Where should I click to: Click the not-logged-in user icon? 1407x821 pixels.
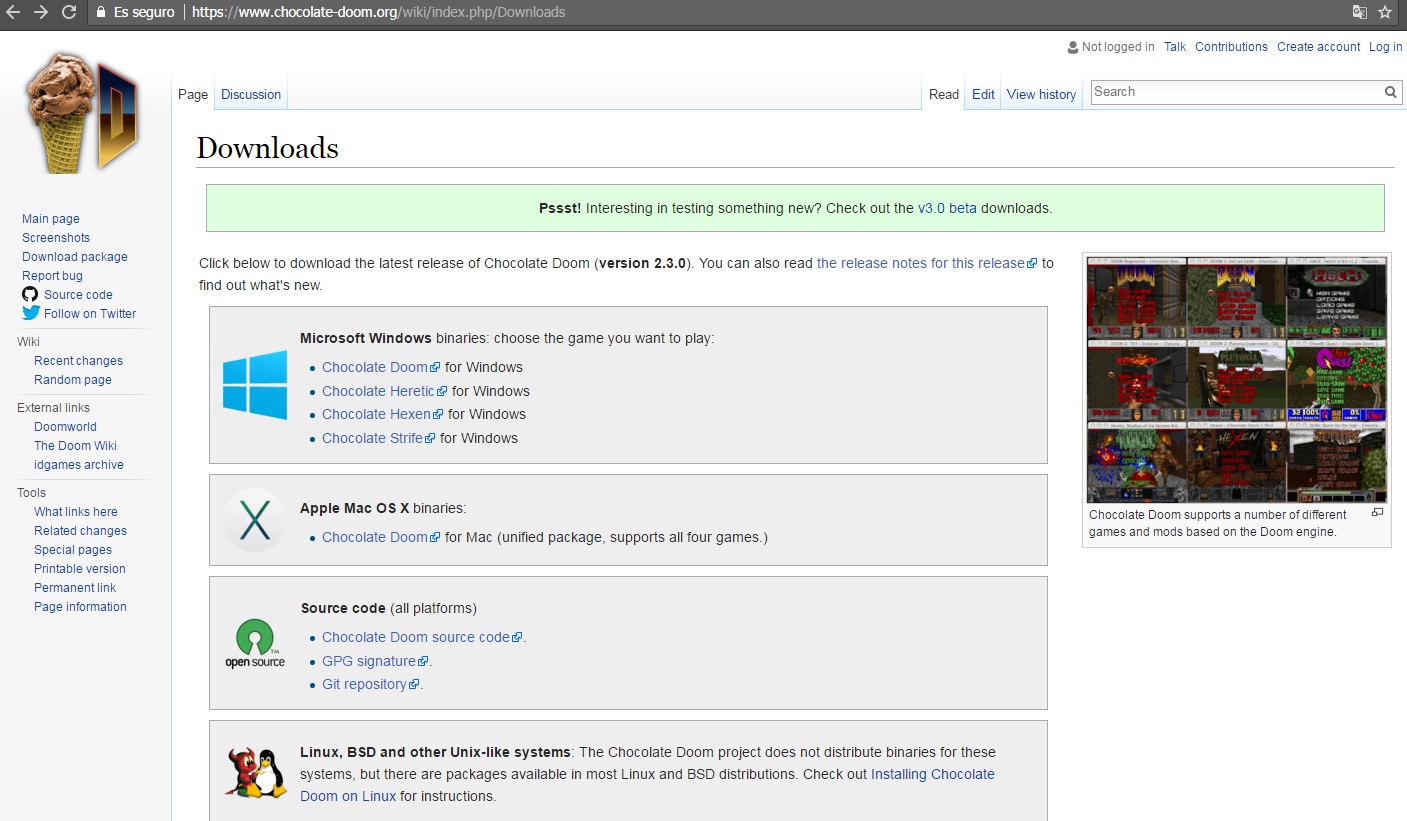(x=1073, y=47)
